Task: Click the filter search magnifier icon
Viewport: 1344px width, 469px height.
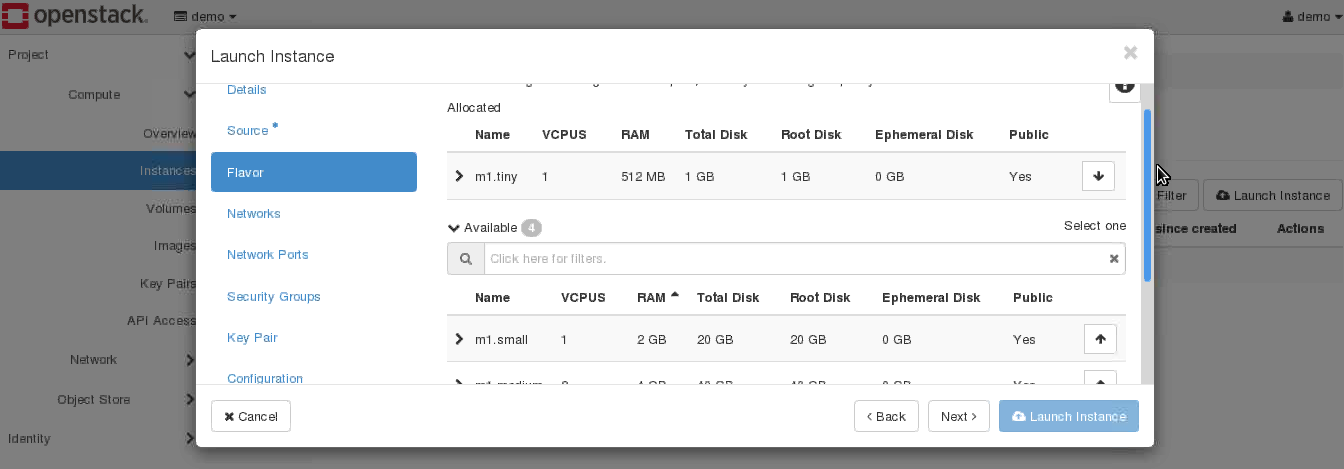Action: click(466, 259)
